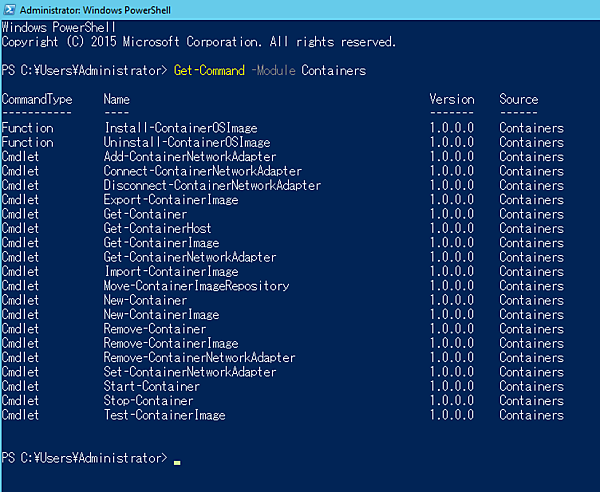Click the Microsoft copyright notice line
This screenshot has height=492, width=600.
[198, 43]
